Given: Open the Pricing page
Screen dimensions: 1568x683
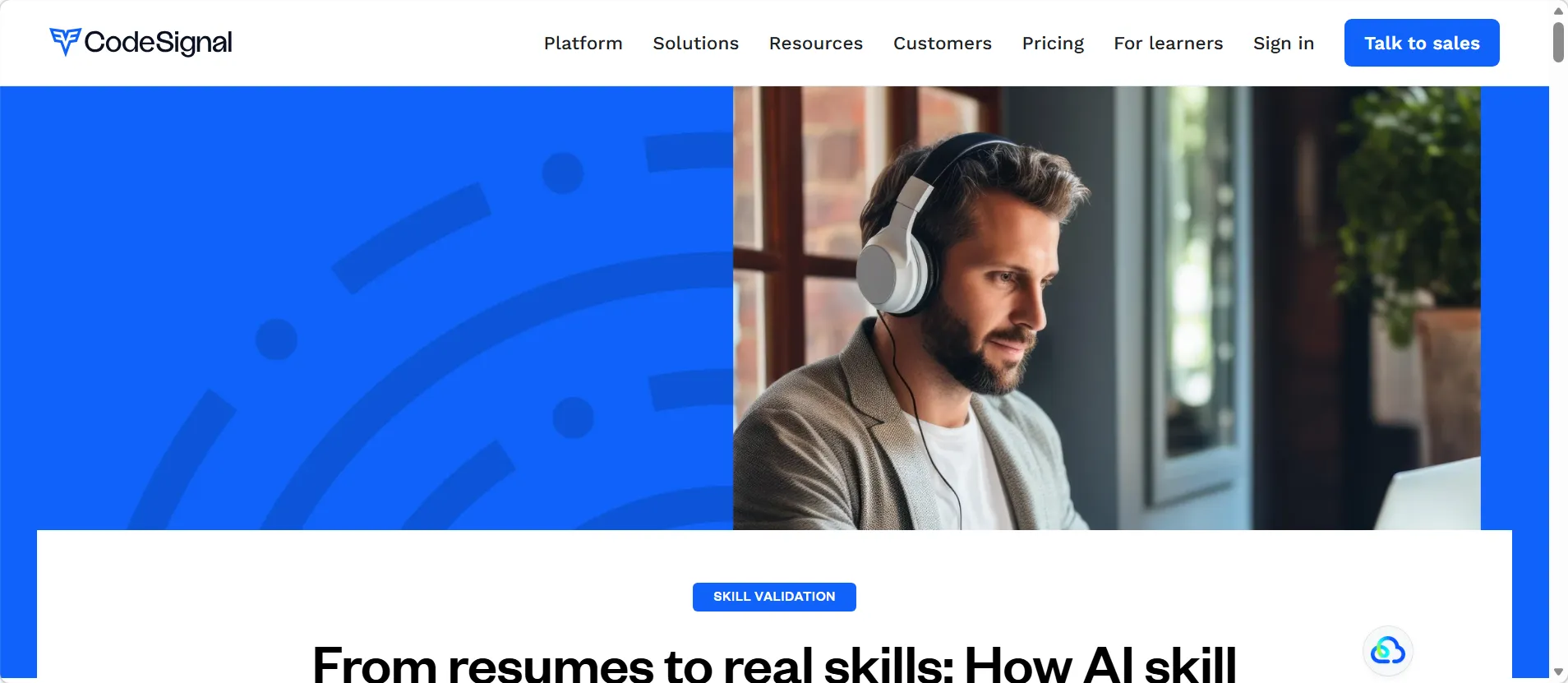Looking at the screenshot, I should (1053, 43).
